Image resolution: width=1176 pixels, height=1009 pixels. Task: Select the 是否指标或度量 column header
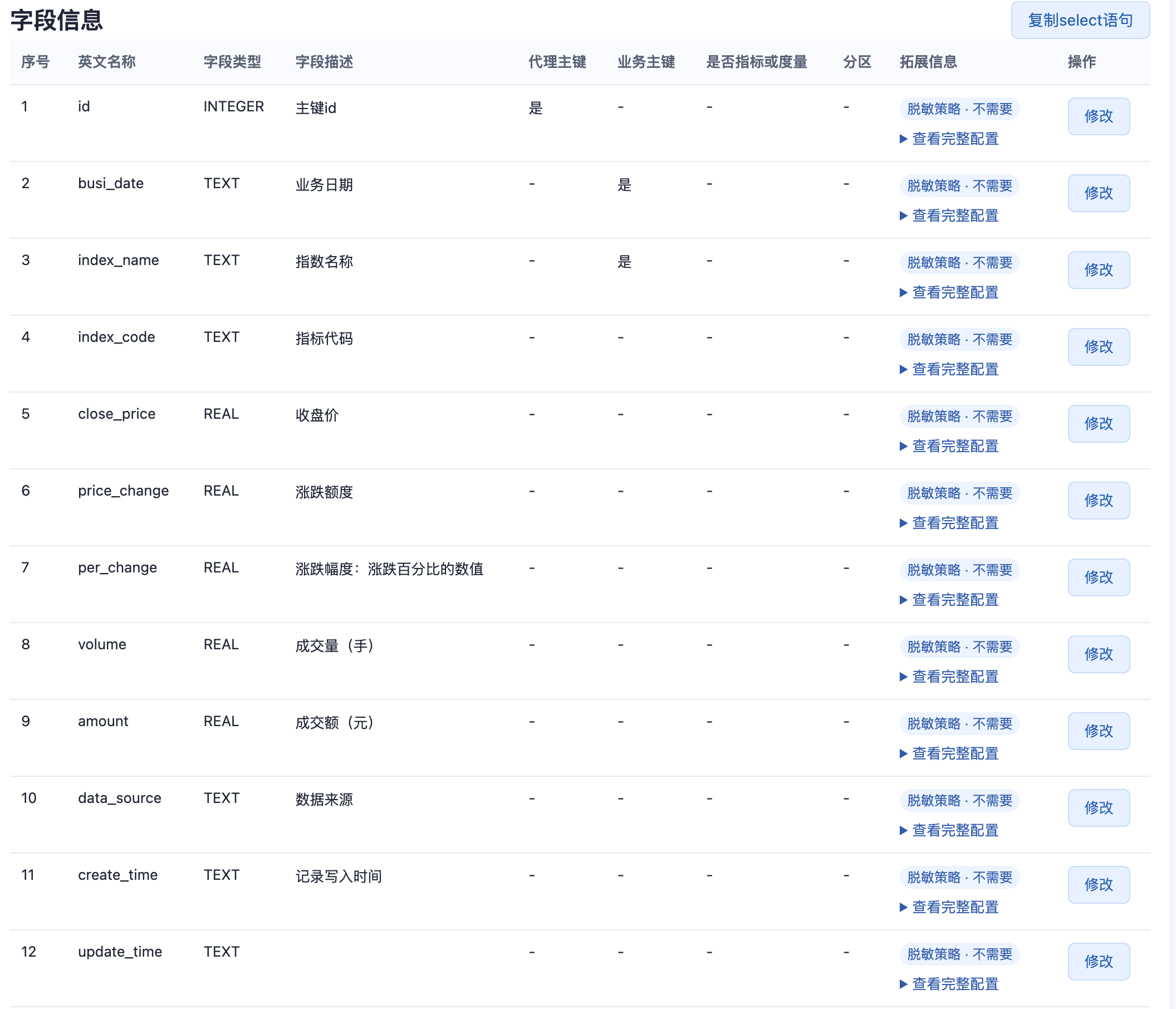[757, 62]
